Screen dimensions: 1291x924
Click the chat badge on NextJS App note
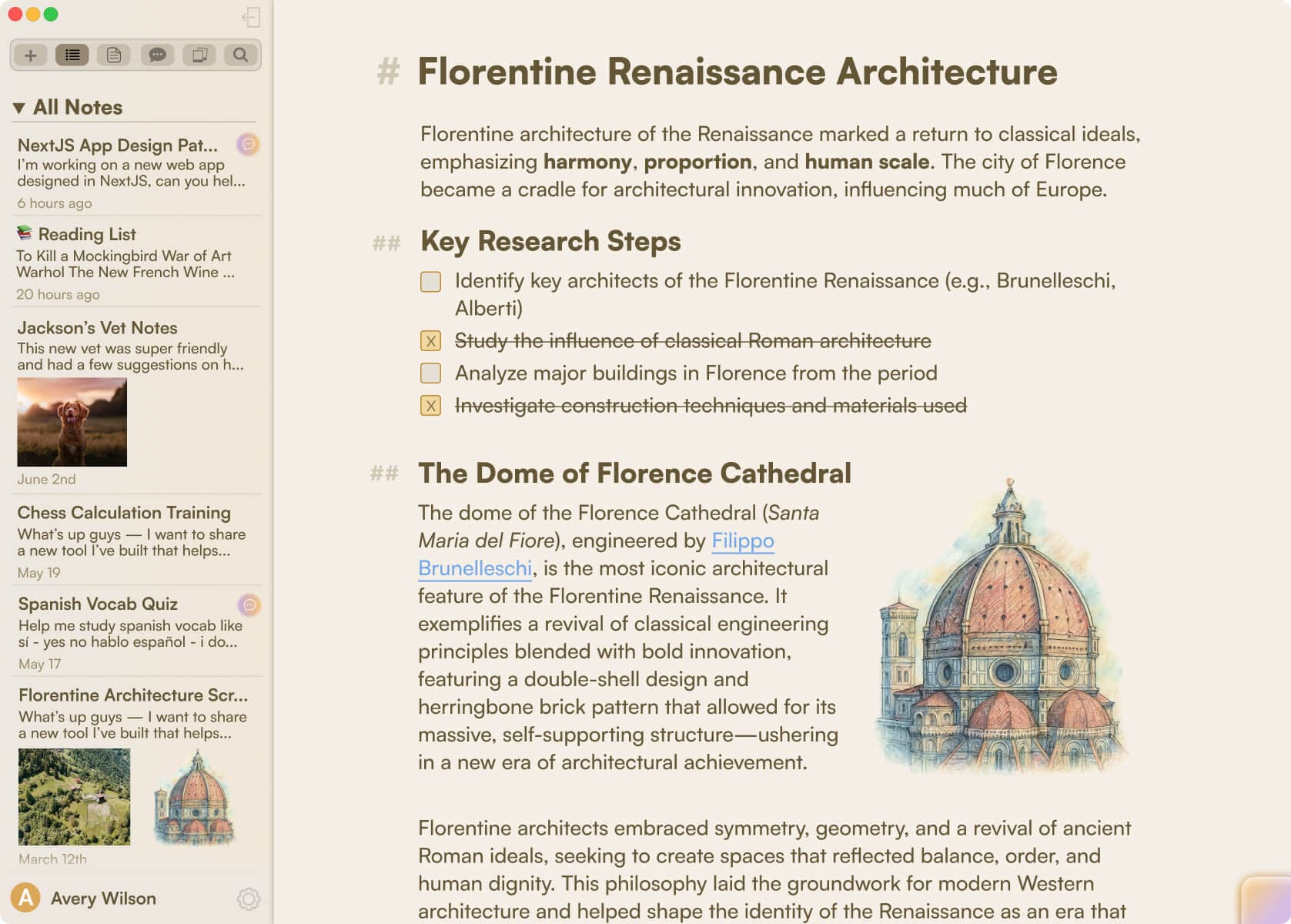click(x=248, y=144)
